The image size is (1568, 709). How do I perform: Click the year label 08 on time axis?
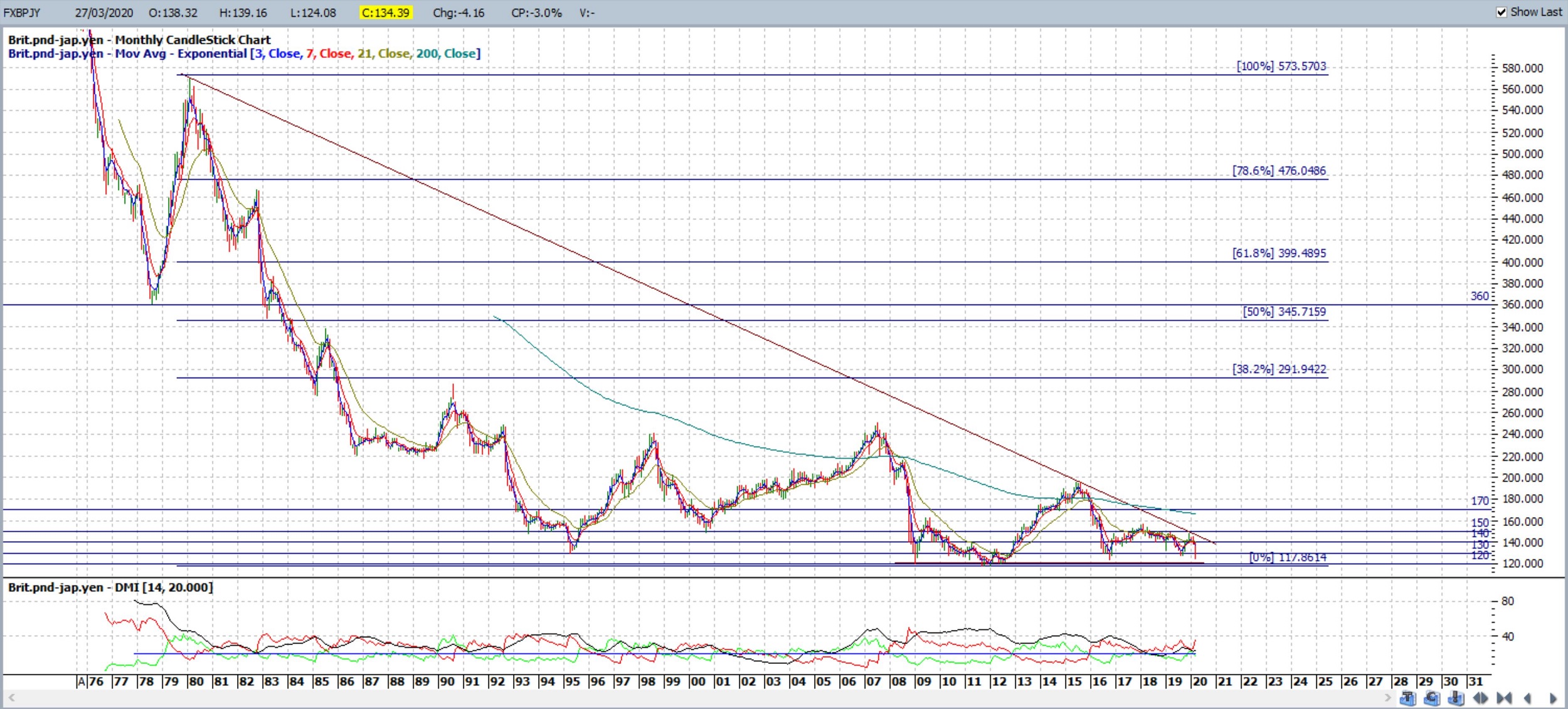(x=898, y=681)
